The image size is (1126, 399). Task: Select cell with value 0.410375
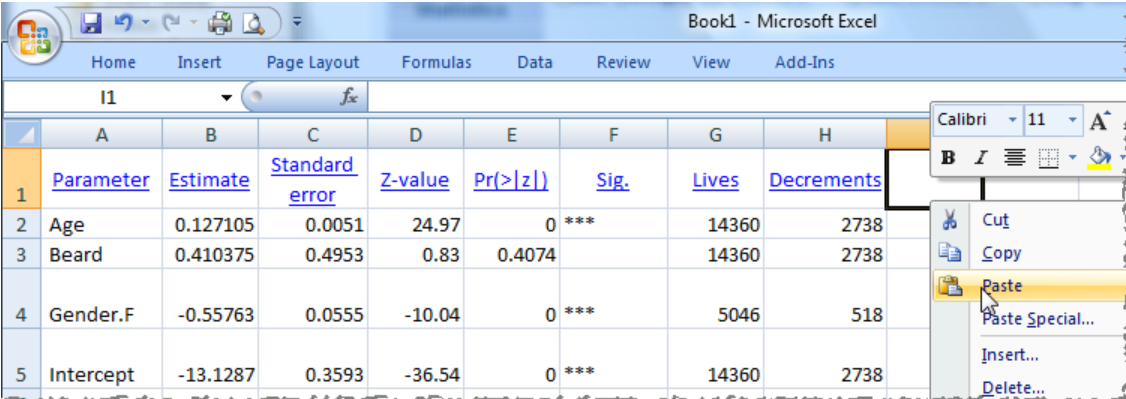coord(210,254)
